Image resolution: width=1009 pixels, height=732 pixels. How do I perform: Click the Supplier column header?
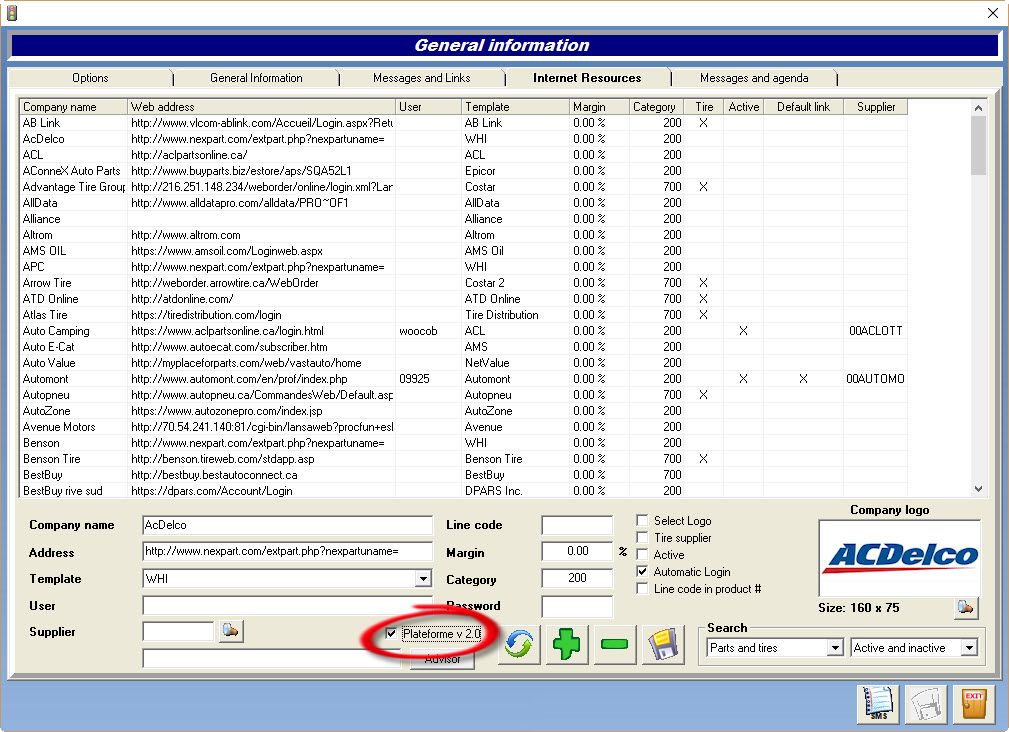click(x=876, y=107)
